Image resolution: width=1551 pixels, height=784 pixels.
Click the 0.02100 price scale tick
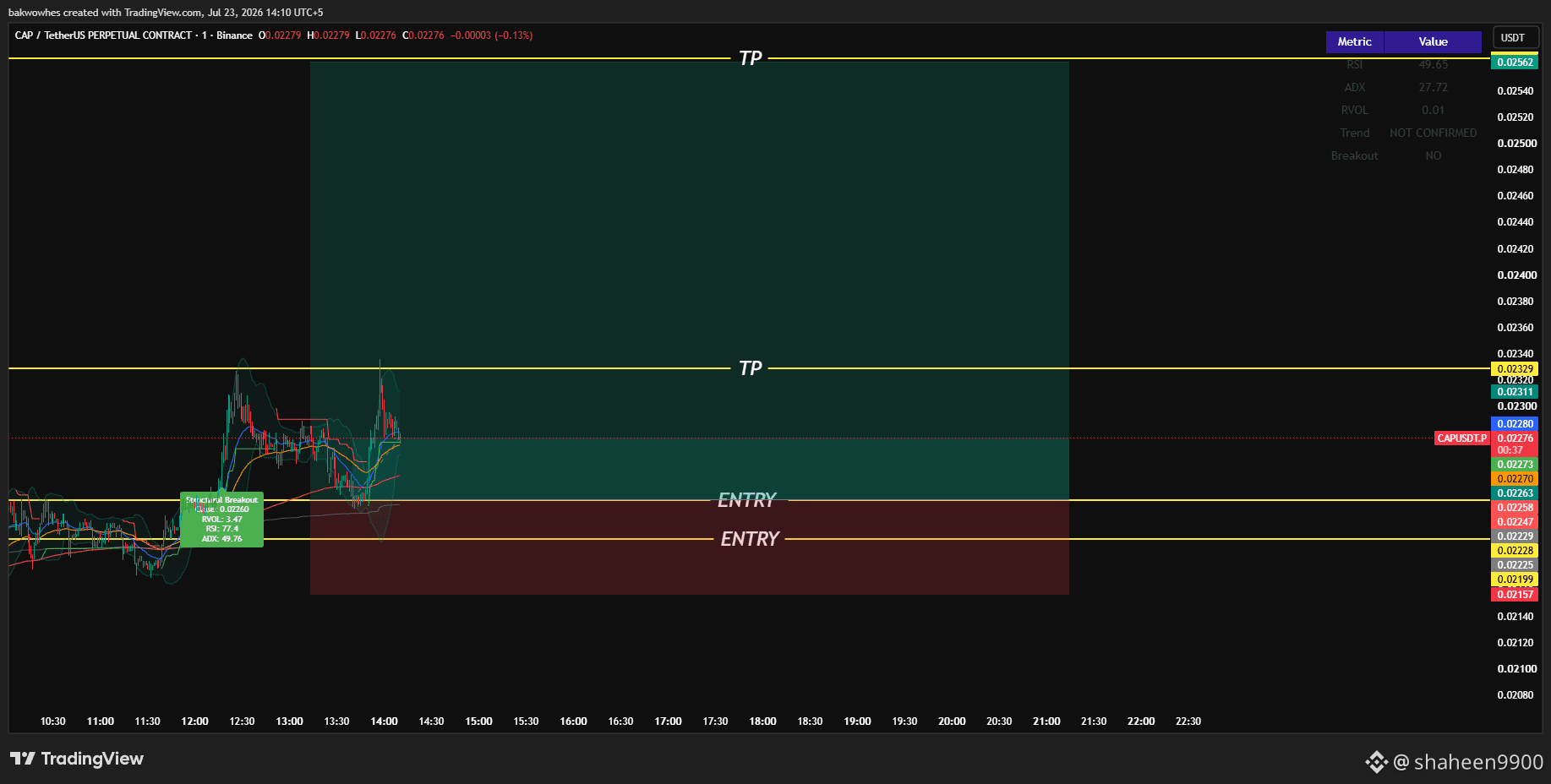coord(1516,669)
